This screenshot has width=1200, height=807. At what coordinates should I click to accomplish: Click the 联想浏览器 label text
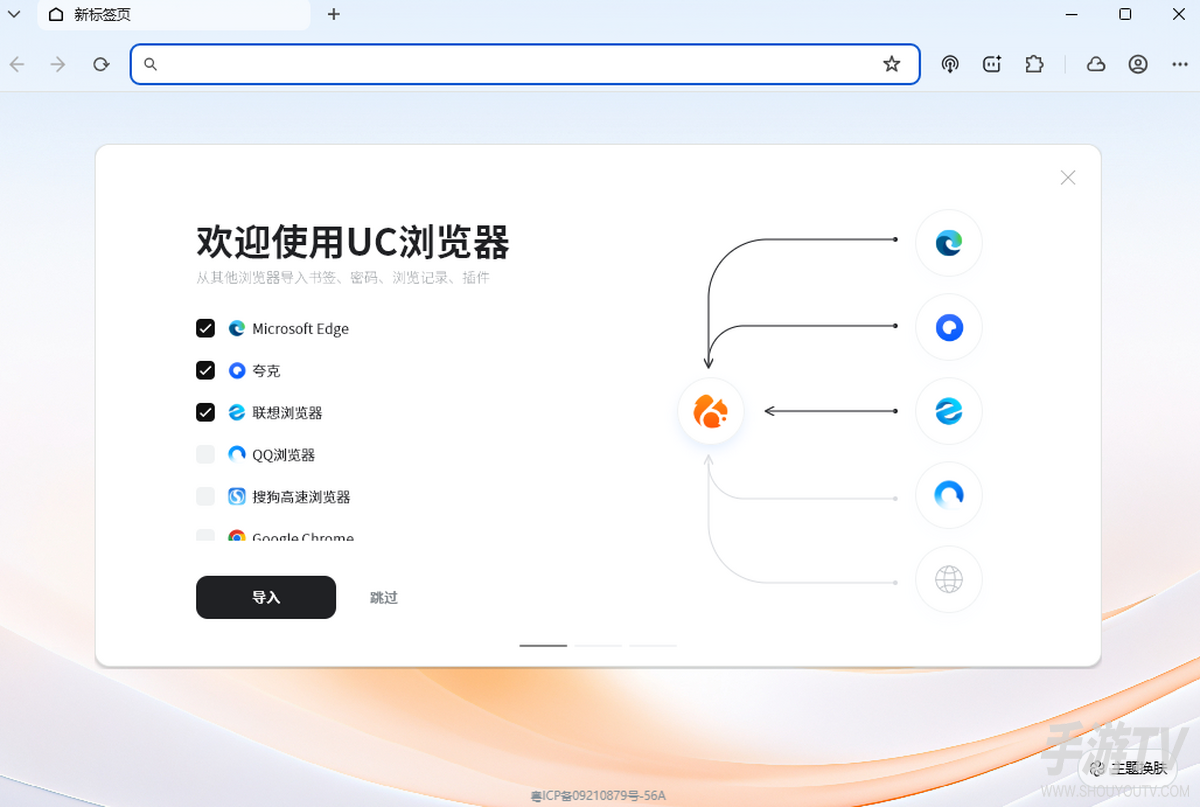(x=287, y=413)
